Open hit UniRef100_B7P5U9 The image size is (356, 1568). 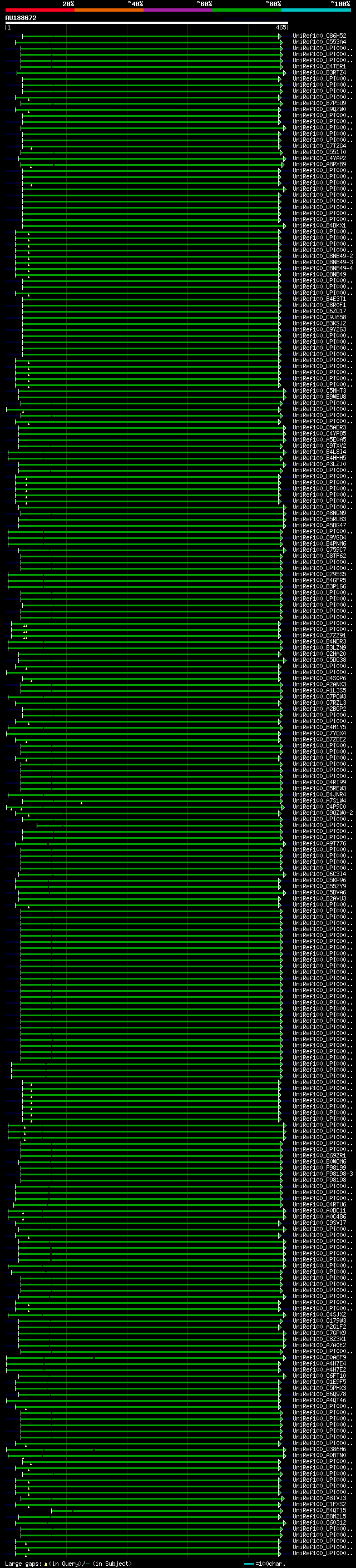(x=319, y=103)
